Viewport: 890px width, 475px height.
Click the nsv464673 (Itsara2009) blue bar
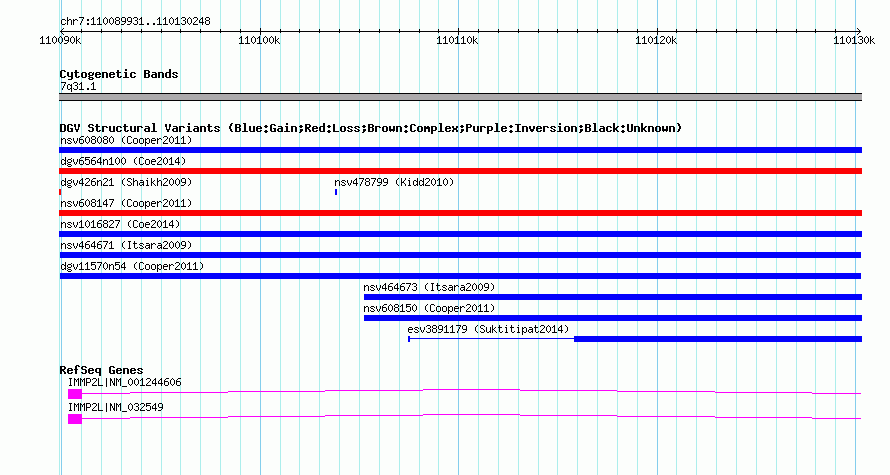pyautogui.click(x=613, y=297)
